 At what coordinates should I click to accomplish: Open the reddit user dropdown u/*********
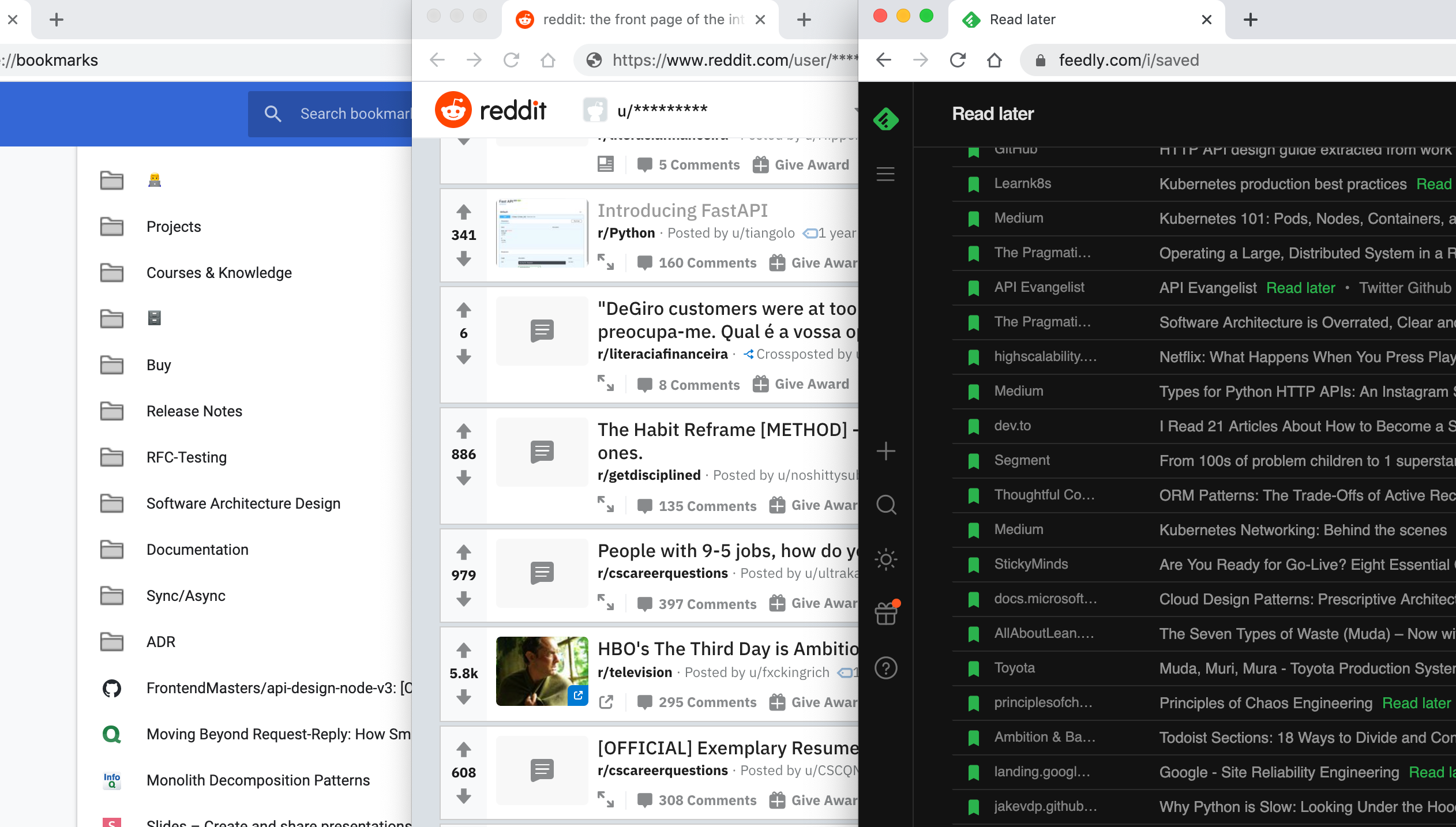tap(721, 110)
